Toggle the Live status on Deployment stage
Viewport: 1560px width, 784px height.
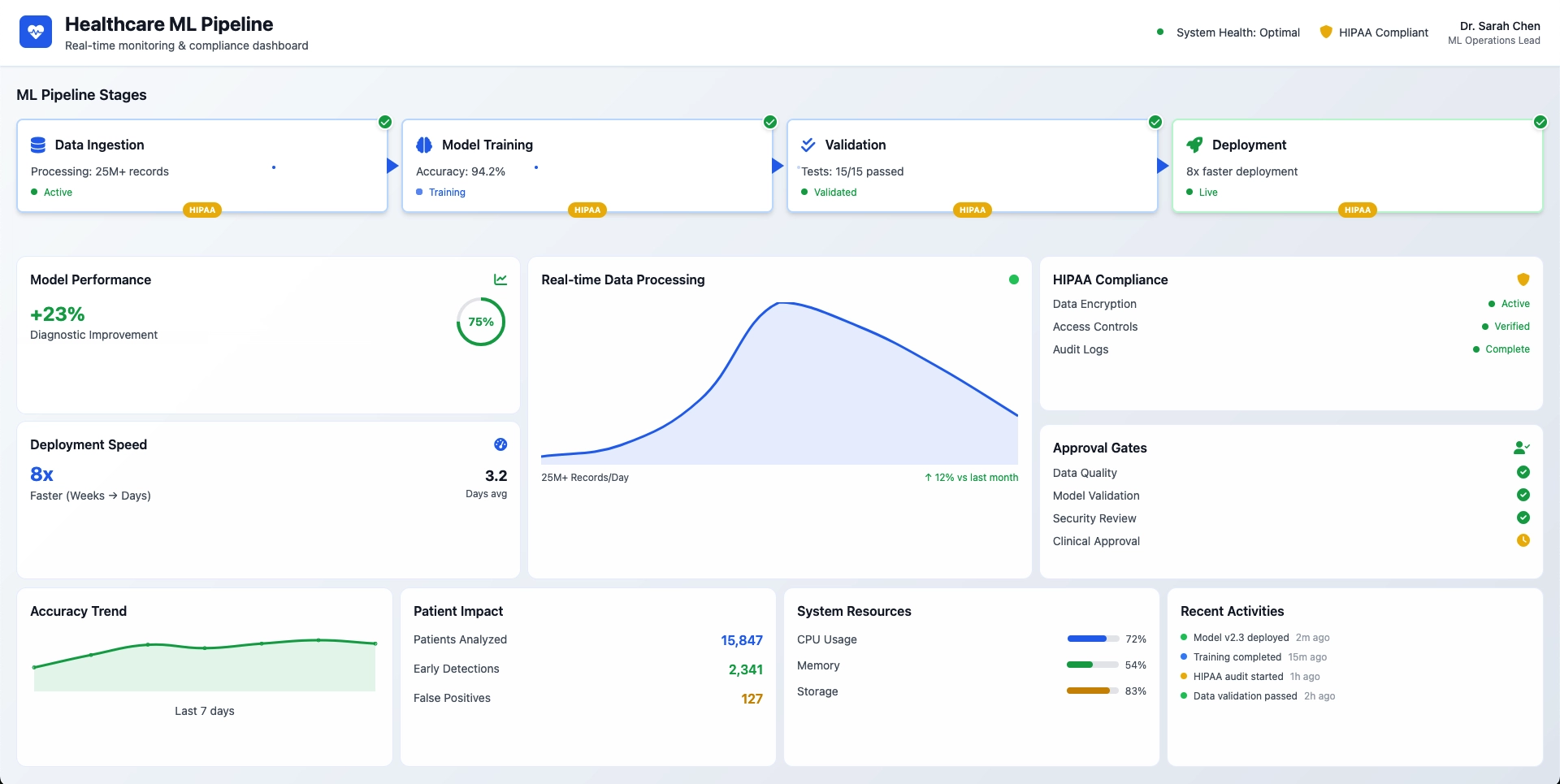1191,193
